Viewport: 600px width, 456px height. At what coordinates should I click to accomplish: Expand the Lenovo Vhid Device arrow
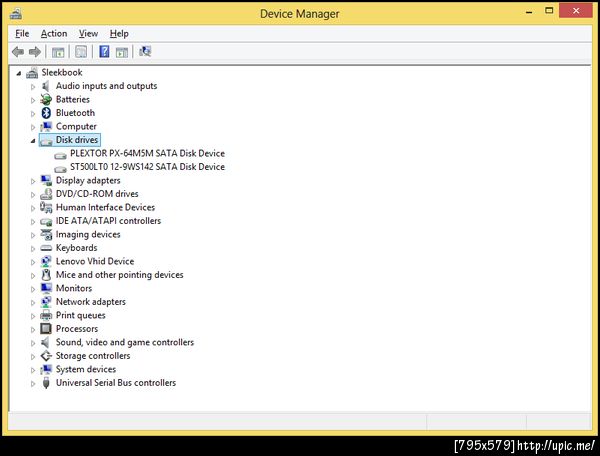tap(33, 262)
